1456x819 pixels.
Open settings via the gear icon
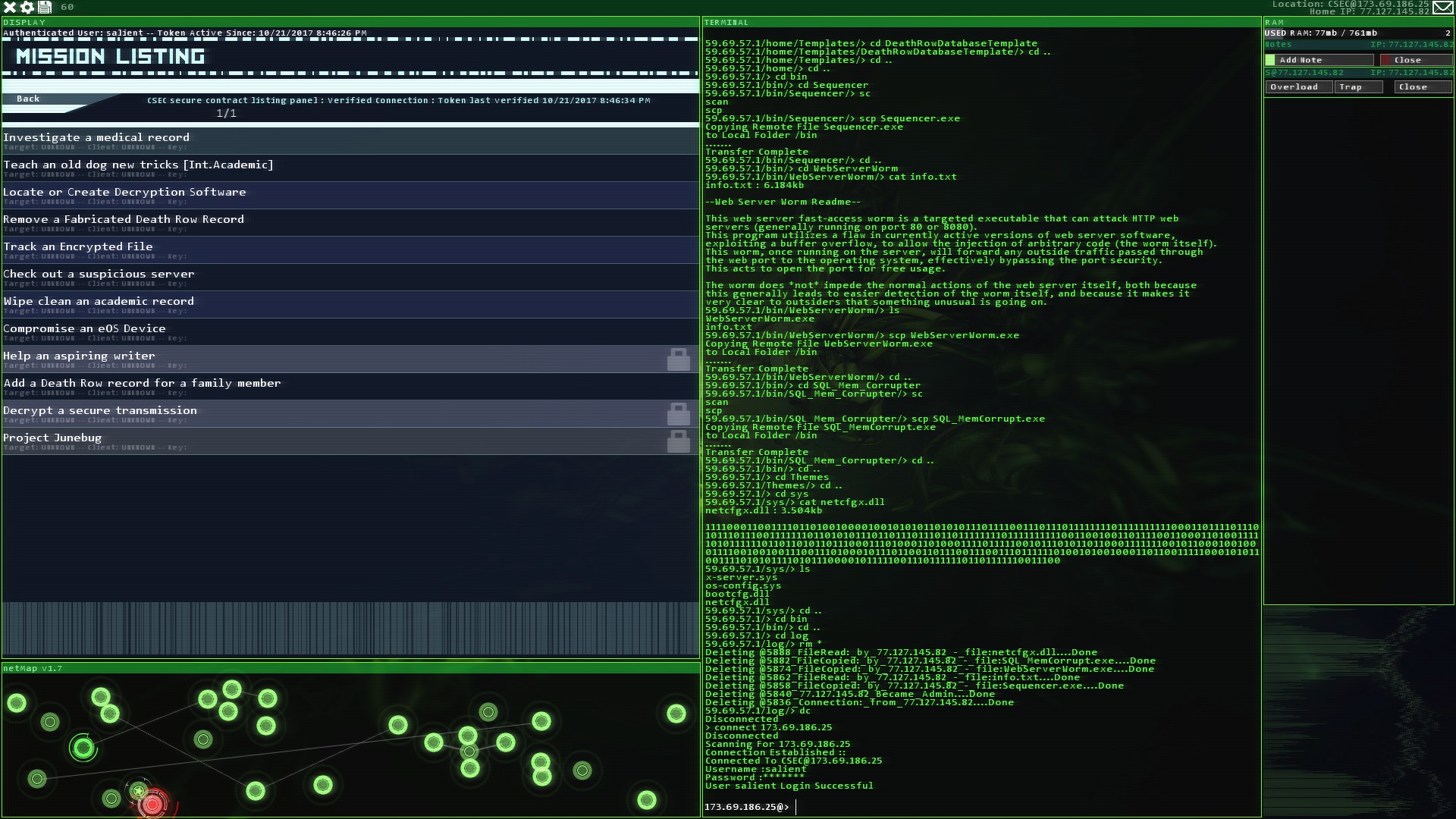pos(27,7)
